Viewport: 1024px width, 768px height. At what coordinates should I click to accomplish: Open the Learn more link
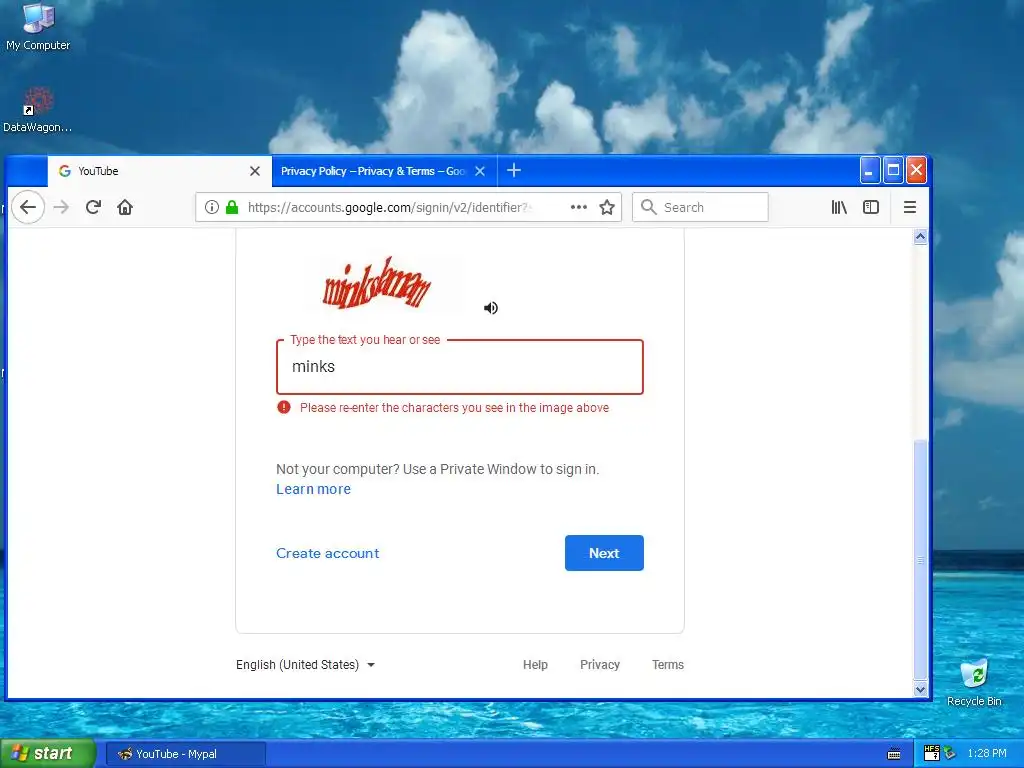[313, 489]
